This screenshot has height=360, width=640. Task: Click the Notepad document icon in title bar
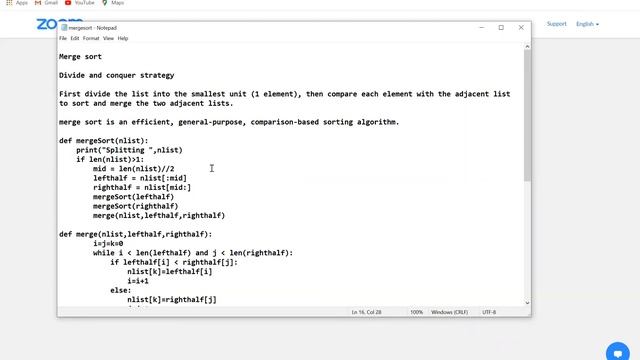click(x=64, y=28)
